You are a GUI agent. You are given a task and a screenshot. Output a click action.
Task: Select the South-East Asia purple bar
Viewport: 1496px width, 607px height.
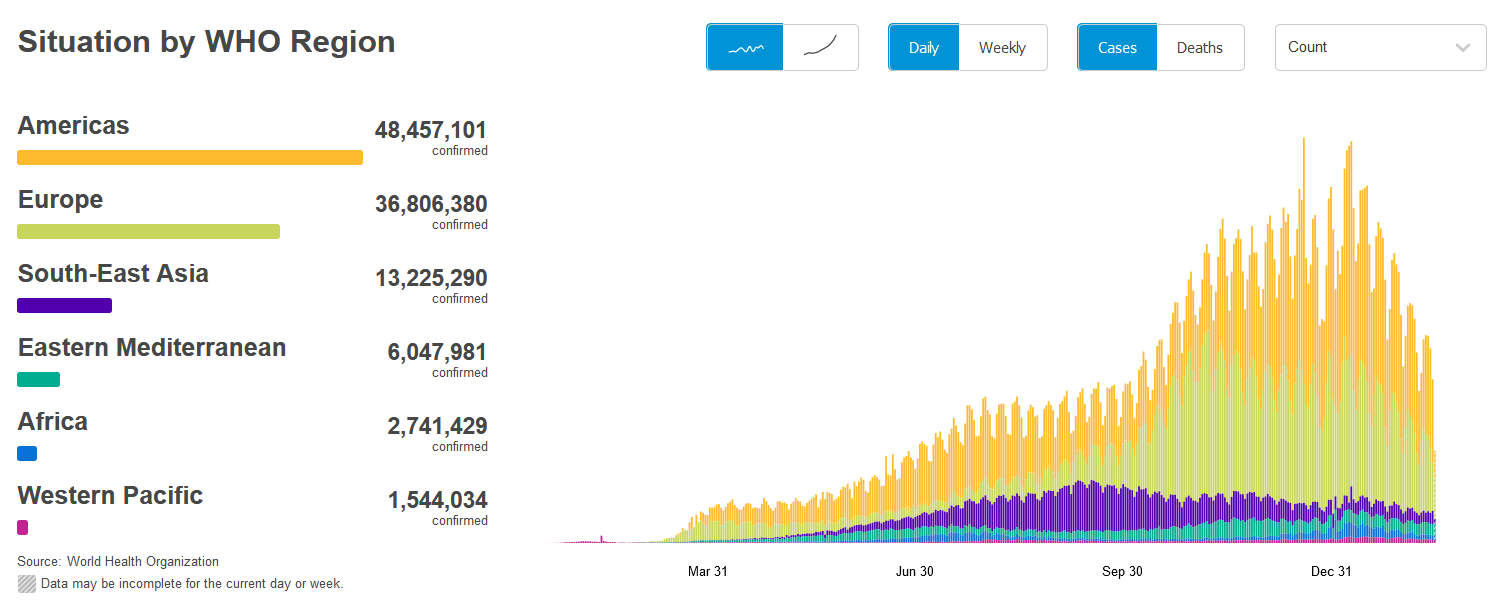click(x=64, y=305)
